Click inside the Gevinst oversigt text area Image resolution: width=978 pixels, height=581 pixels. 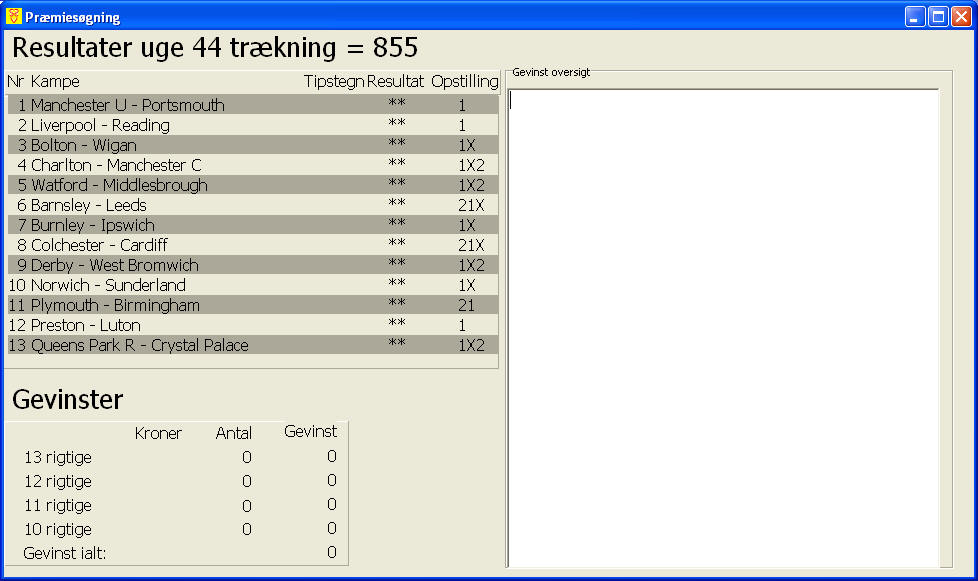724,328
